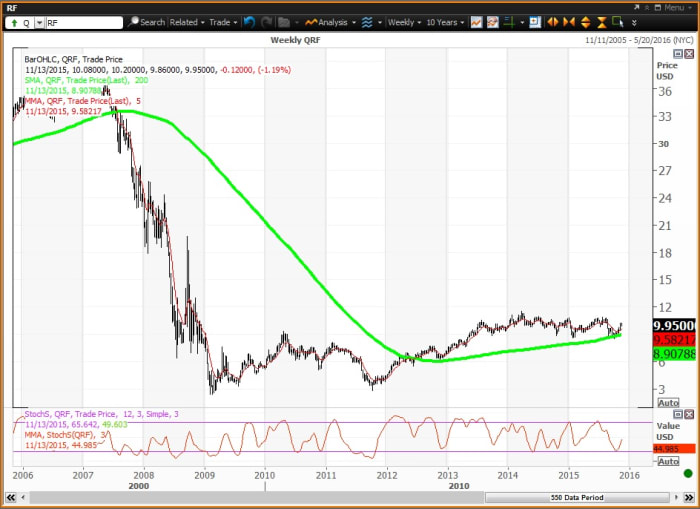Click the 9.9500 last price tag

click(x=674, y=325)
